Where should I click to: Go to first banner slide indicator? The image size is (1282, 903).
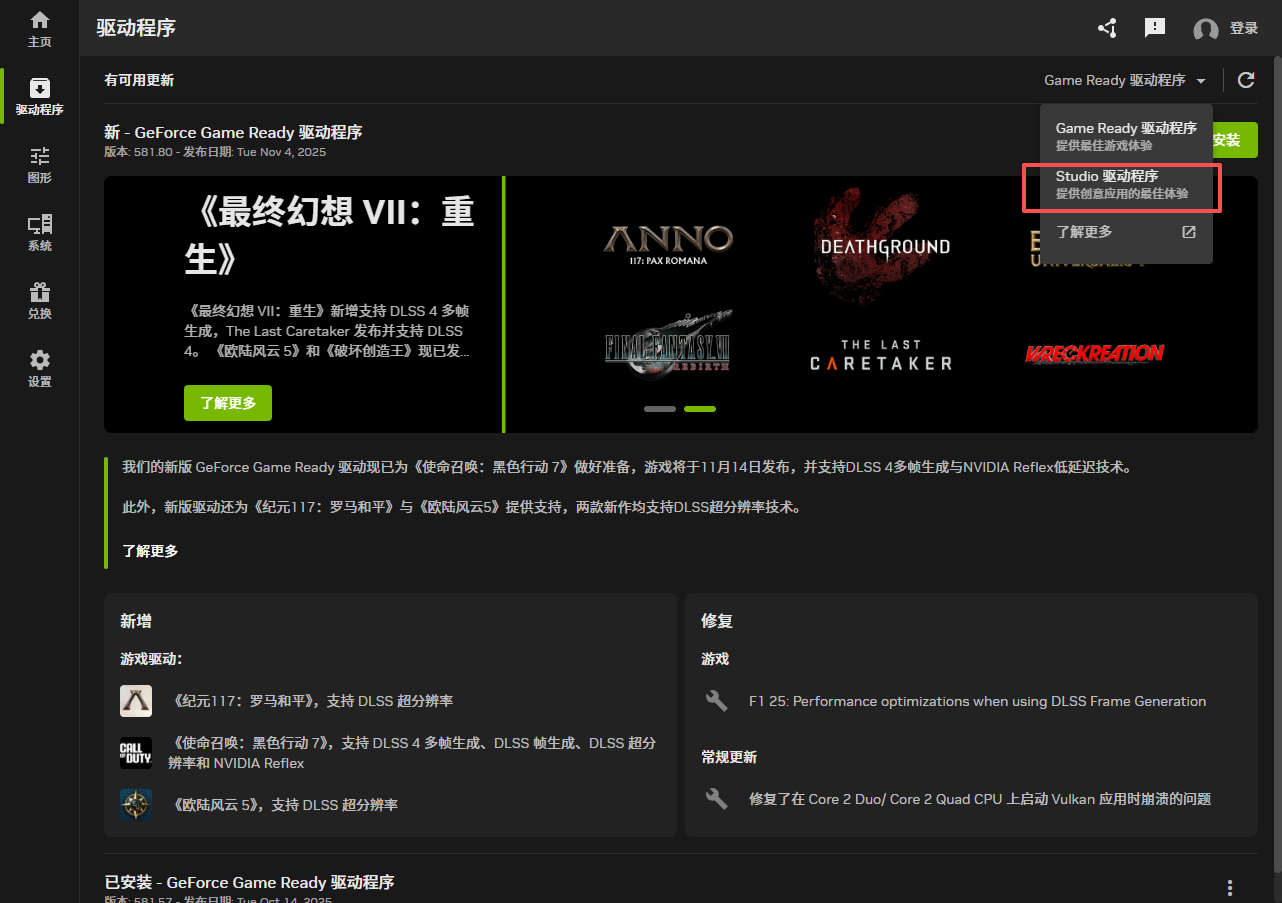click(x=660, y=408)
